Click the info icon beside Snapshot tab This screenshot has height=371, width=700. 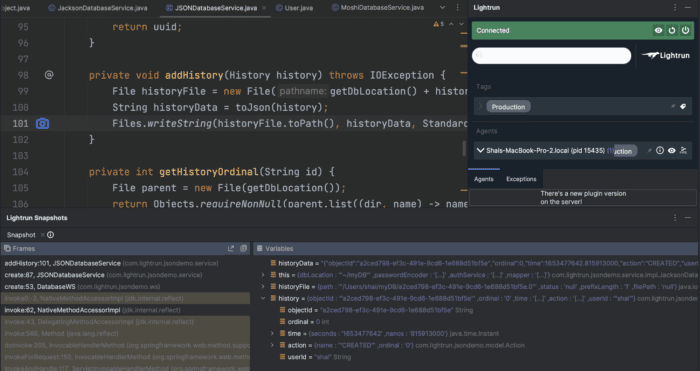[50, 235]
